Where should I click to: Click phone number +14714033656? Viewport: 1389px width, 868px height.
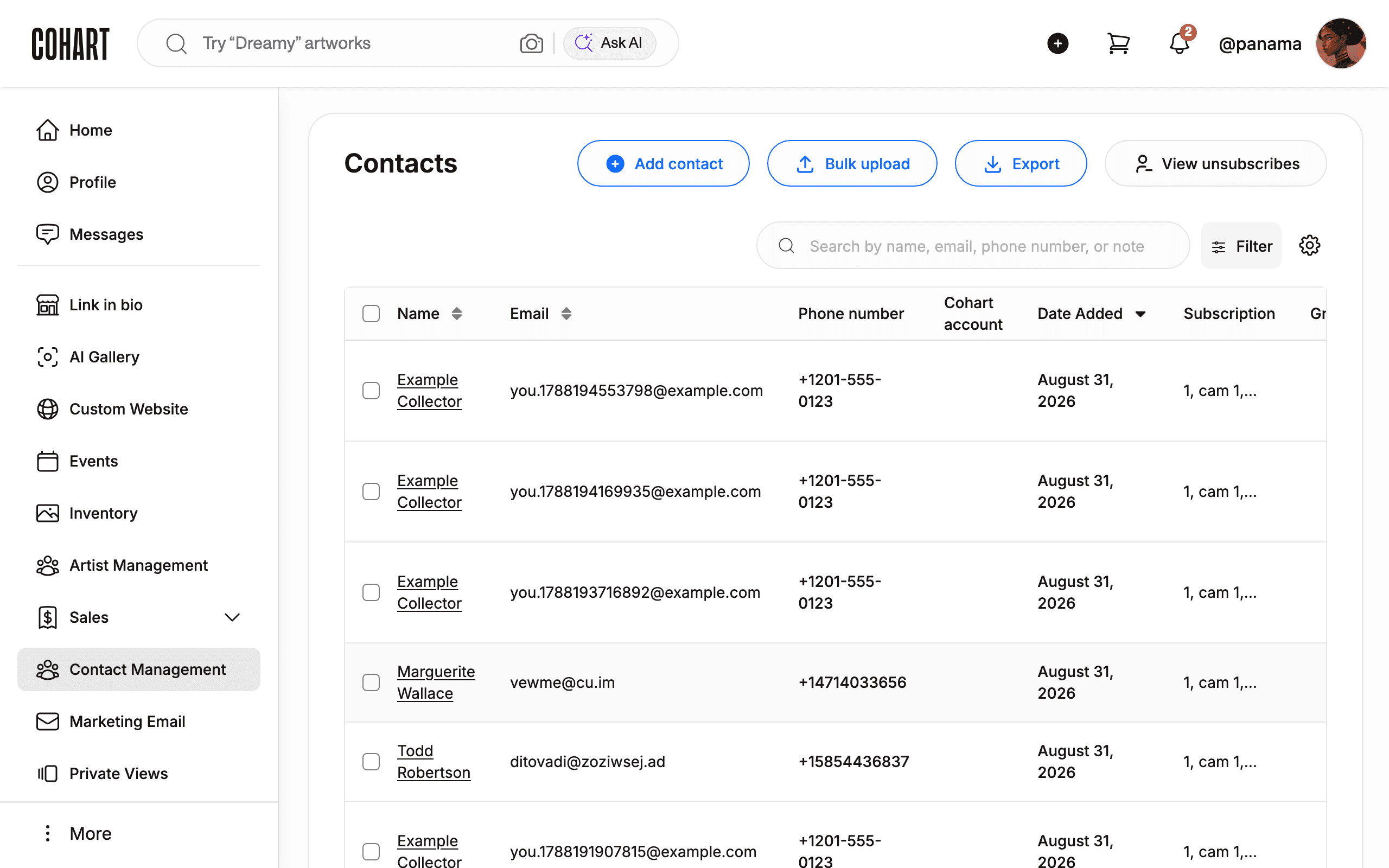click(852, 682)
